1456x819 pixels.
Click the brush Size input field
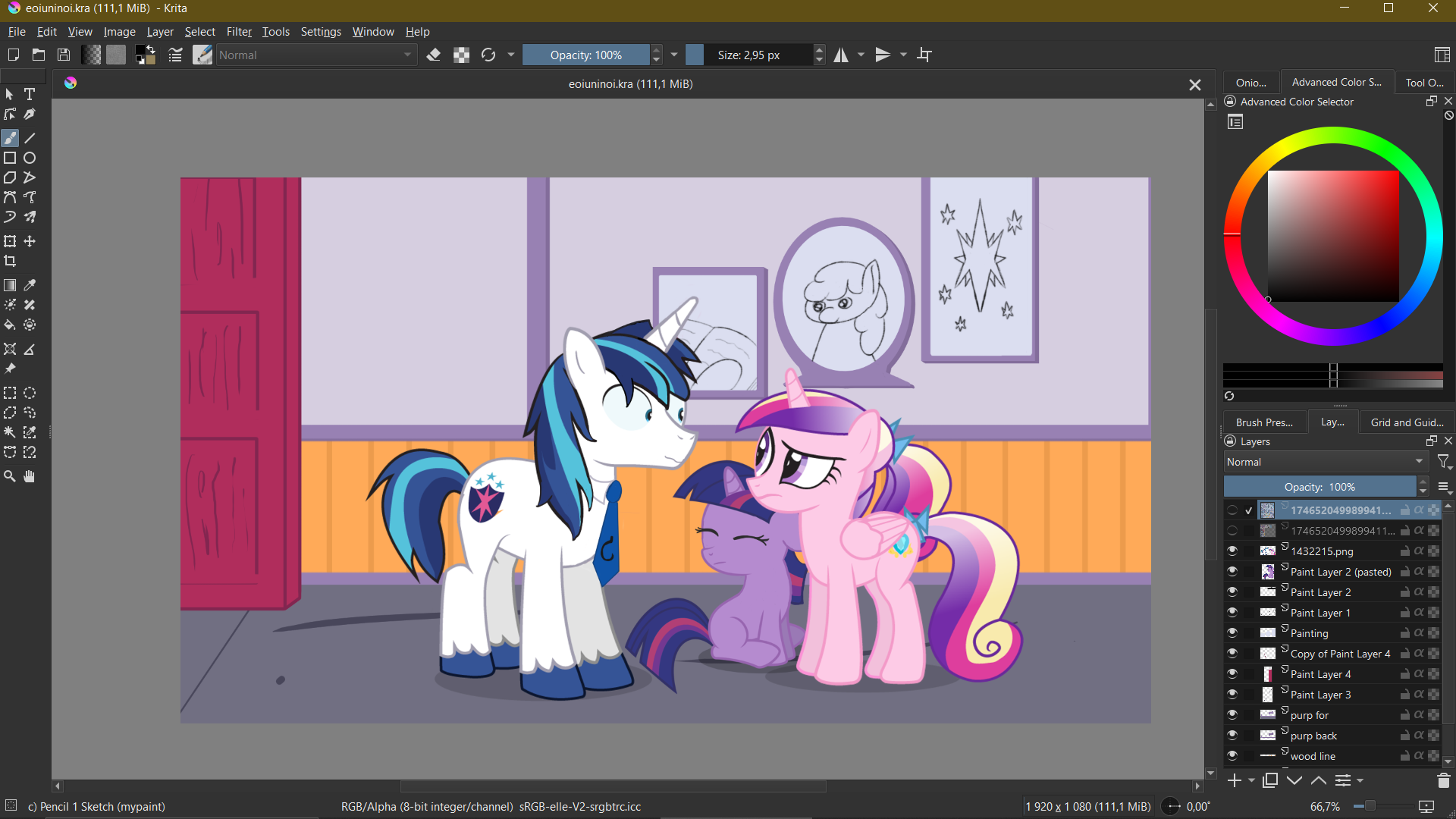click(x=750, y=55)
